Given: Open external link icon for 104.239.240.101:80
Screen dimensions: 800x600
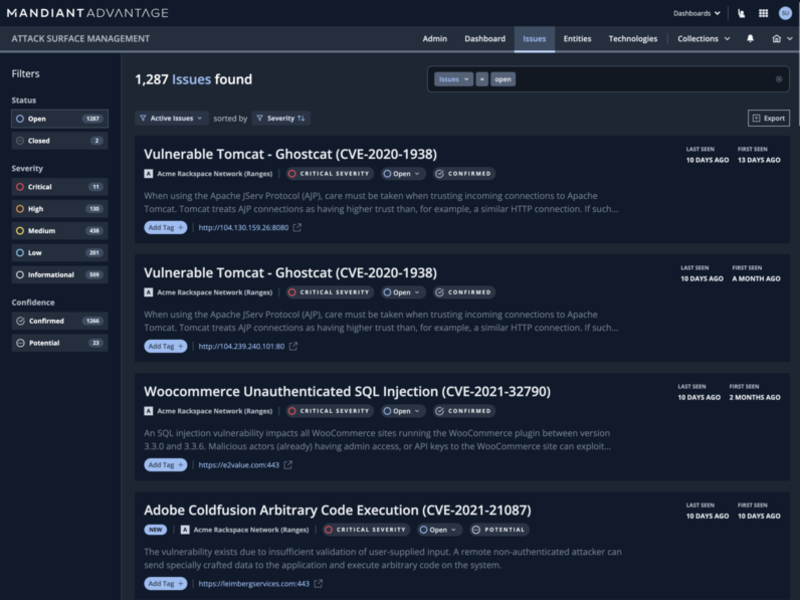Looking at the screenshot, I should point(293,346).
